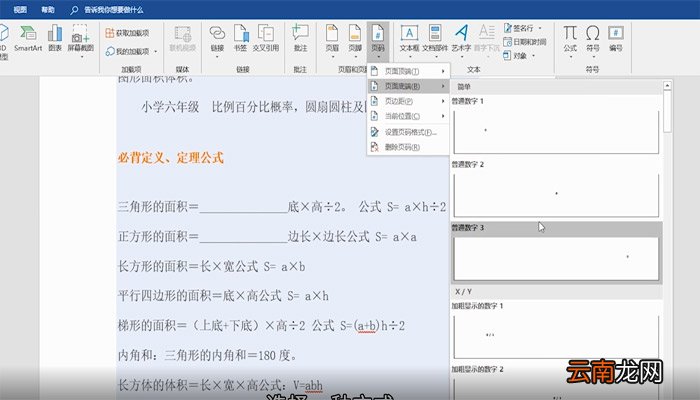Insert a cross-reference (交叉引用)
This screenshot has width=700, height=400.
(266, 38)
